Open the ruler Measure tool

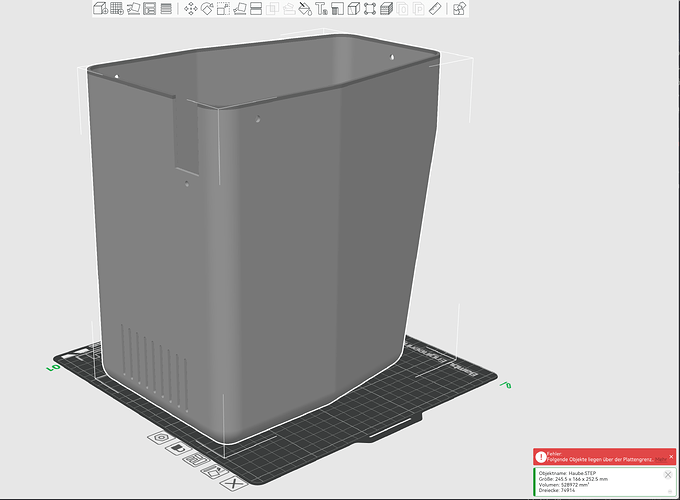point(435,8)
